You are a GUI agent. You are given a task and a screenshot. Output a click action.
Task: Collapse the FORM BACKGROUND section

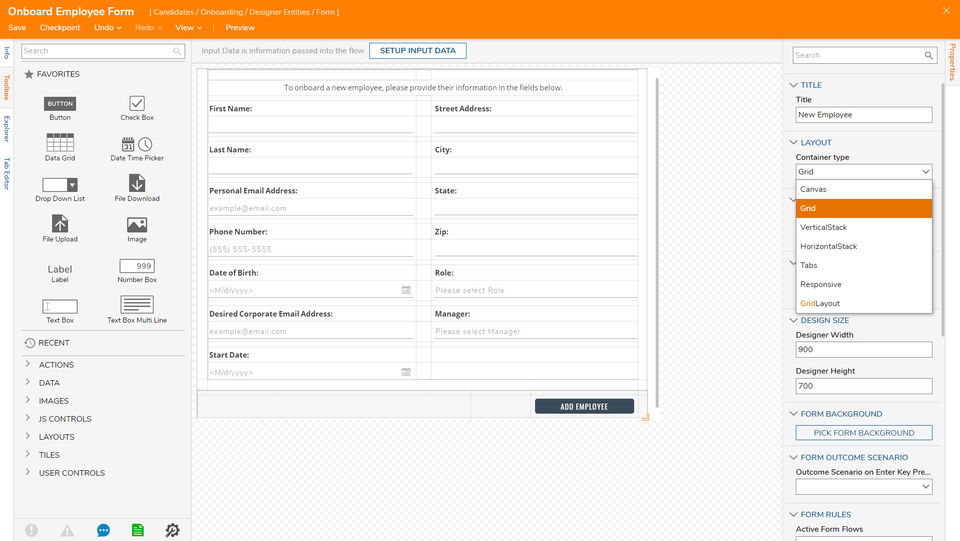point(793,414)
